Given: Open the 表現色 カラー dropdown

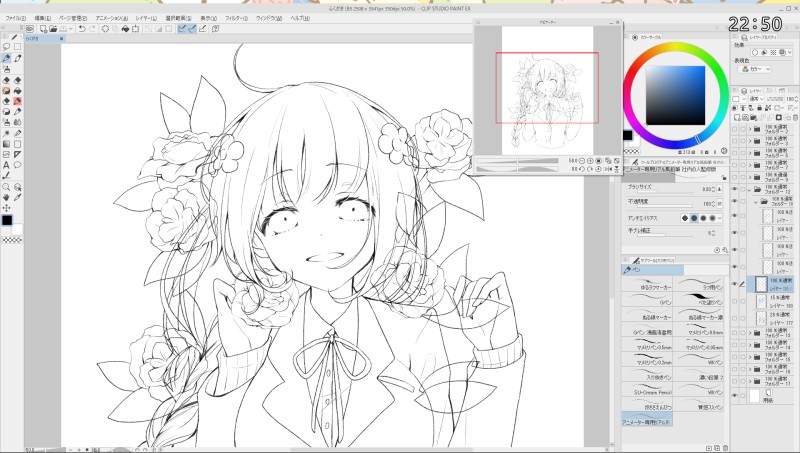Looking at the screenshot, I should coord(756,69).
